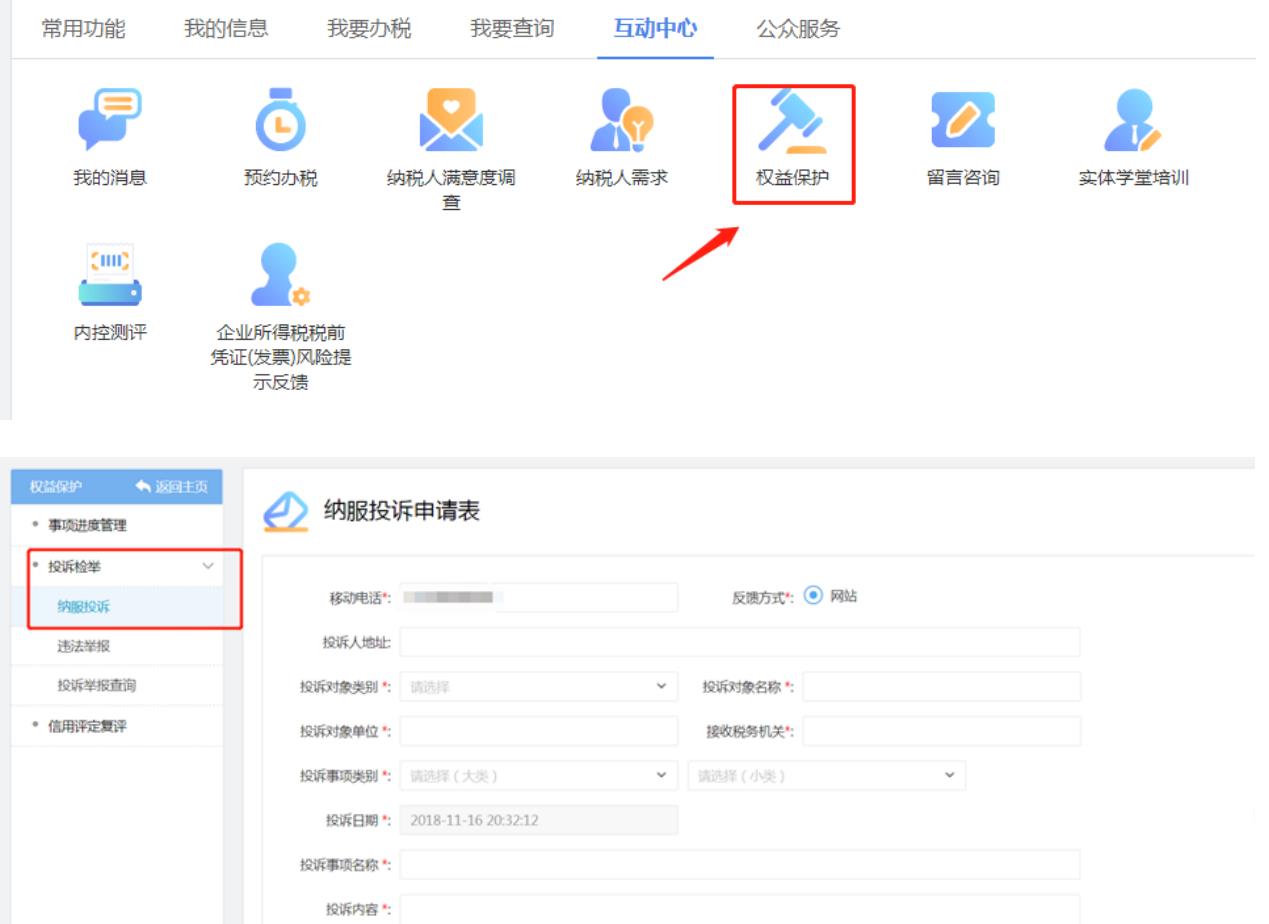Open 企业所得税税前凭证风险提示反馈 icon
1269x924 pixels.
pos(280,275)
